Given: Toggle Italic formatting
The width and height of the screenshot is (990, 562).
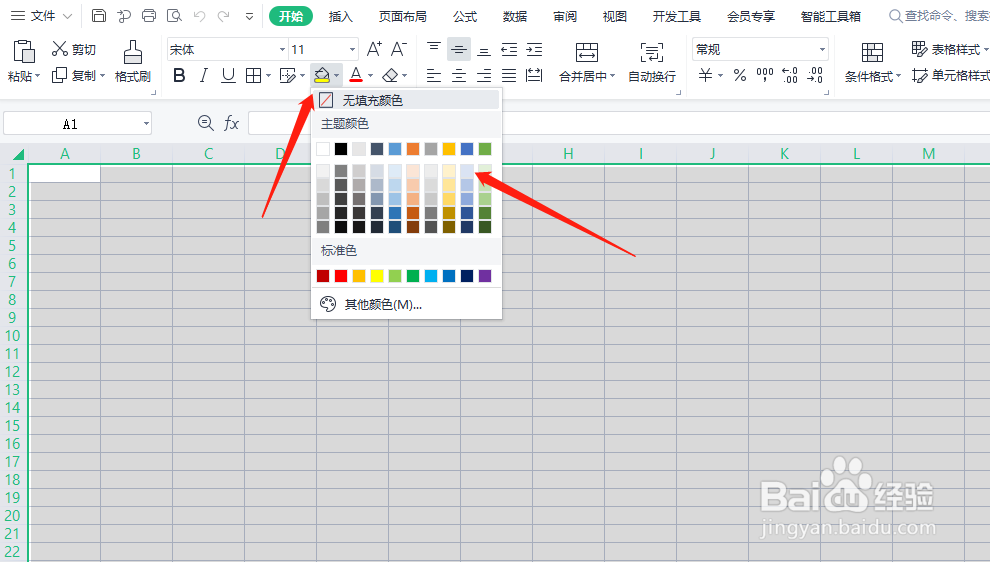Looking at the screenshot, I should [x=203, y=76].
